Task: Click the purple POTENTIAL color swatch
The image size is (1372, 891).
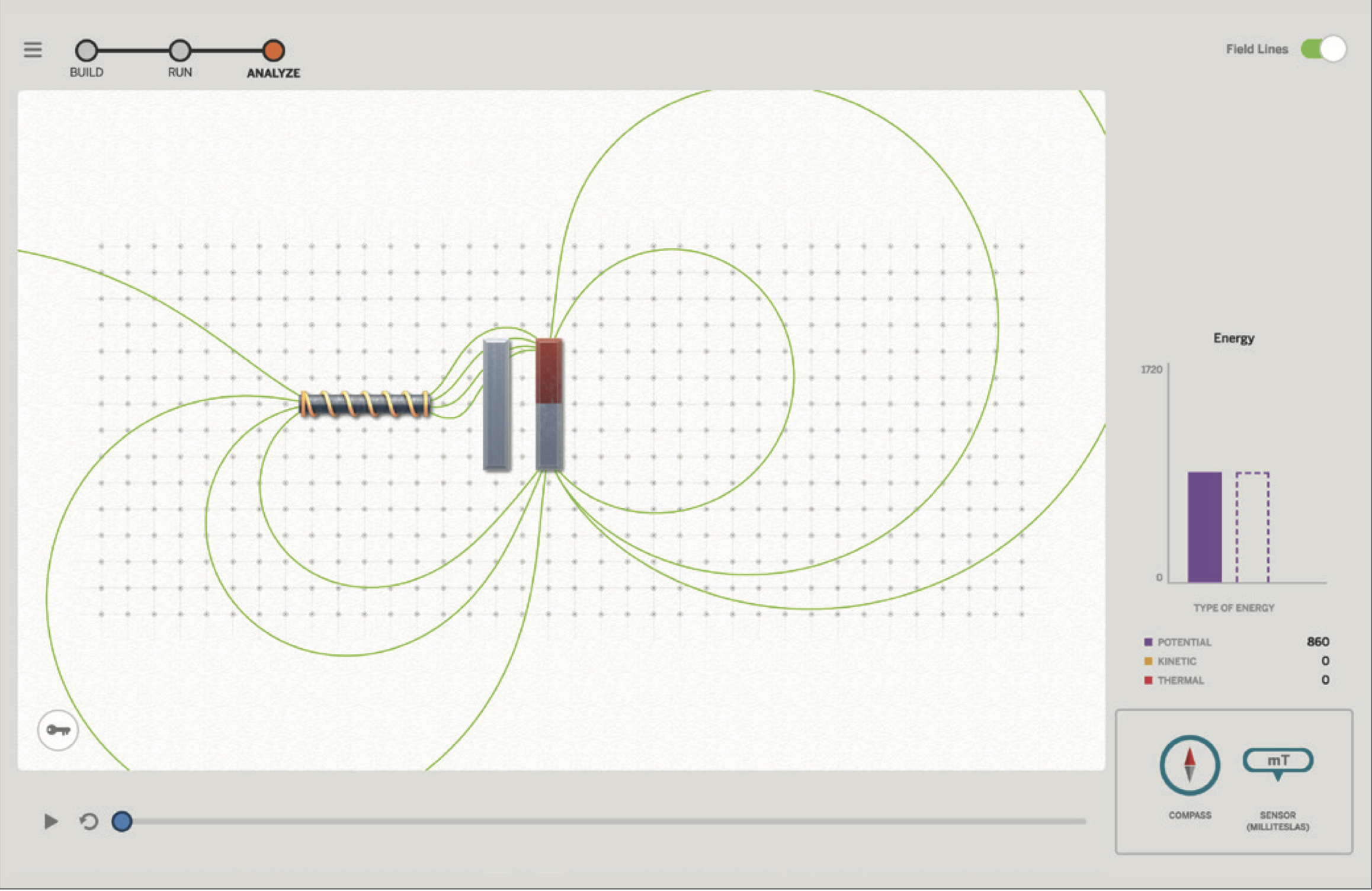Action: point(1148,642)
